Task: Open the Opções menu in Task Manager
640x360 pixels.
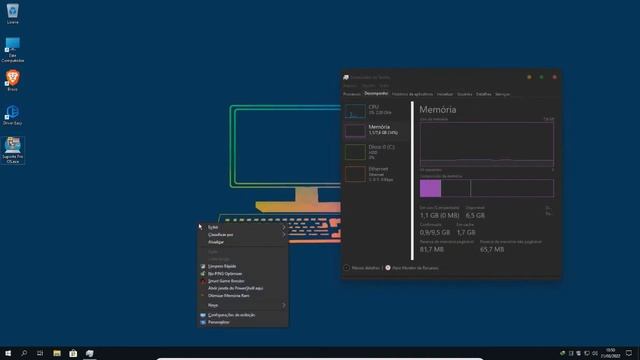Action: tap(369, 86)
